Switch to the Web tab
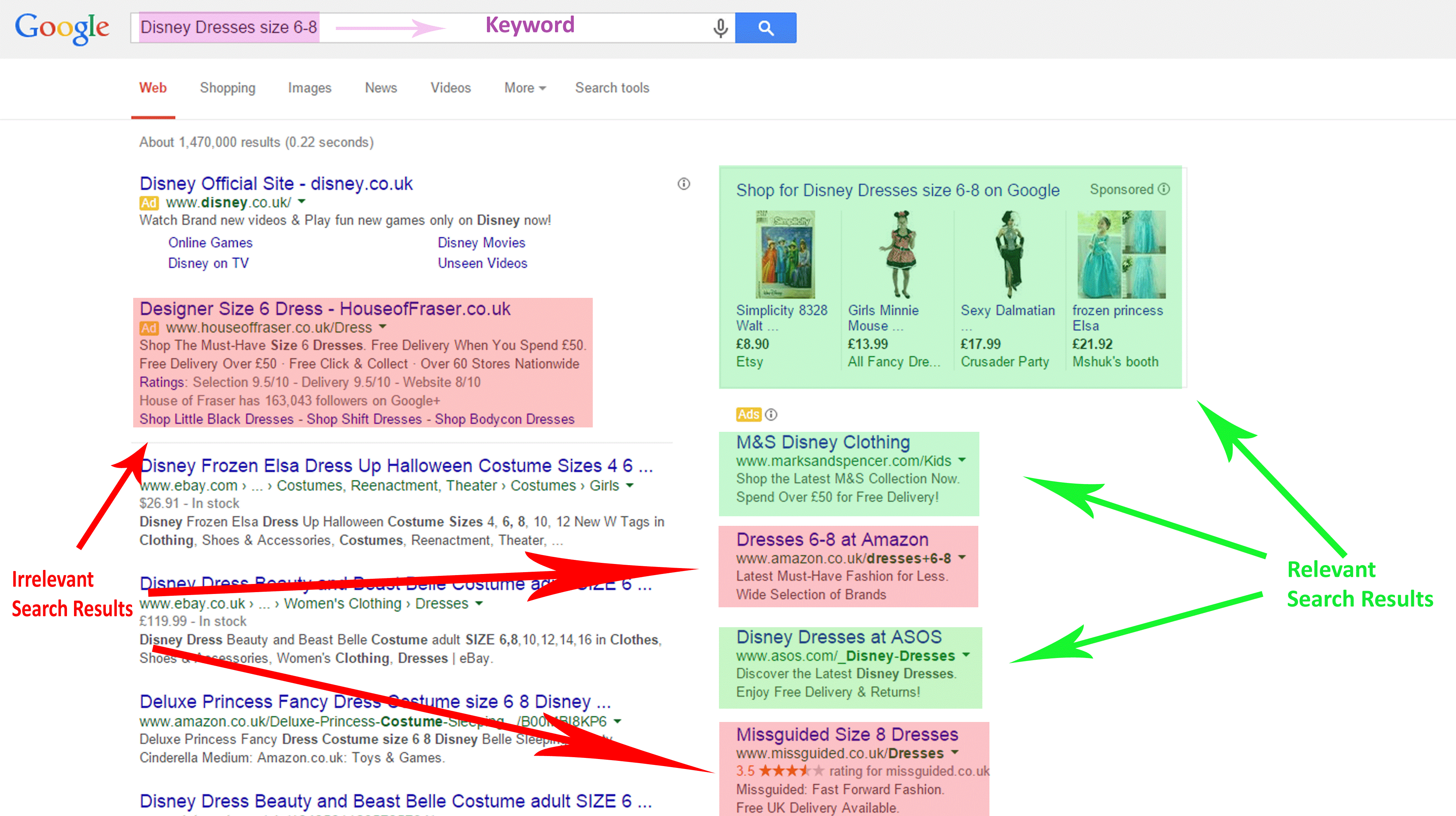Viewport: 1456px width, 816px height. pos(152,88)
